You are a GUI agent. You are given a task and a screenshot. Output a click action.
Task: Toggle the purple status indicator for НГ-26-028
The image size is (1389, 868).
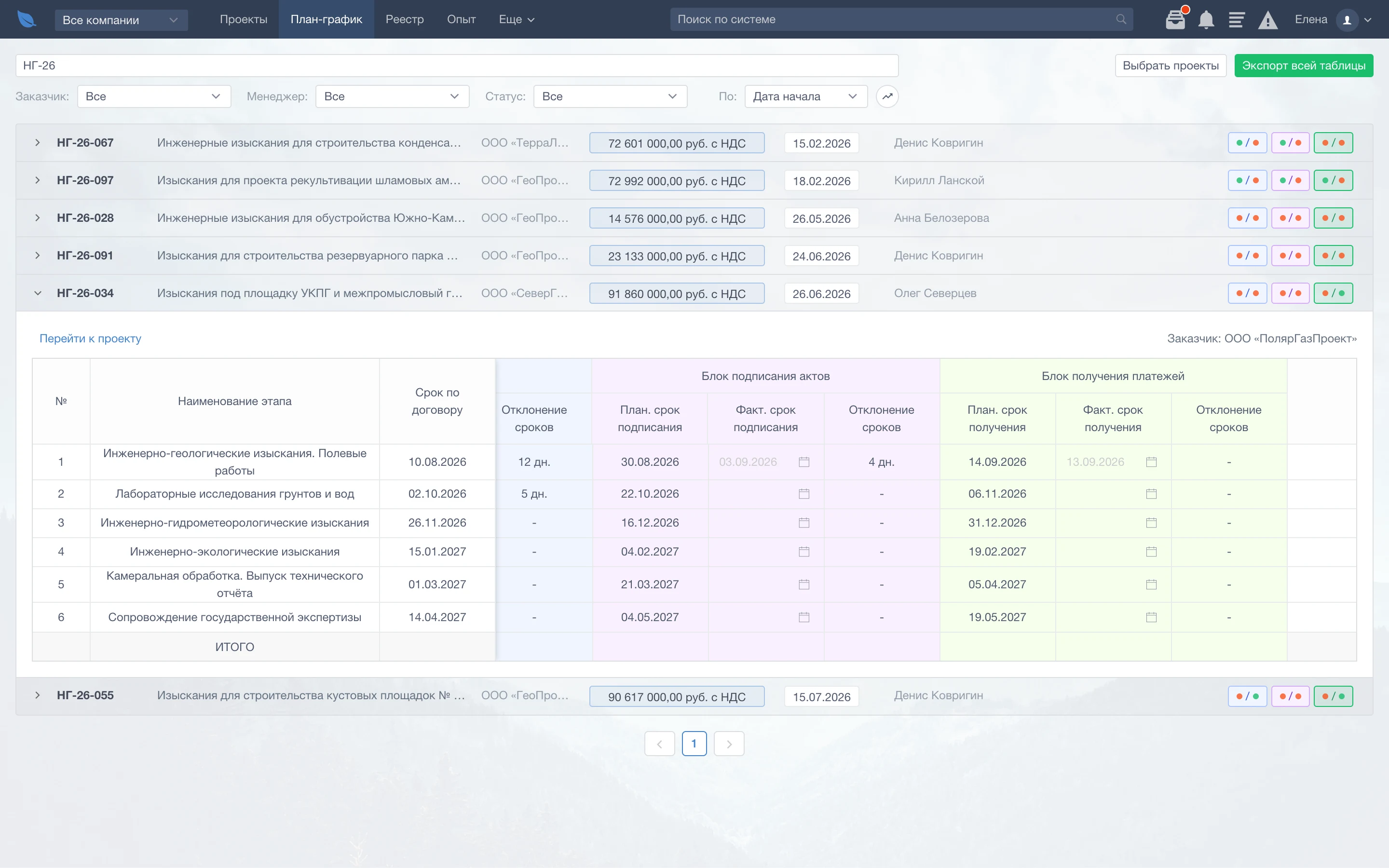[1290, 218]
